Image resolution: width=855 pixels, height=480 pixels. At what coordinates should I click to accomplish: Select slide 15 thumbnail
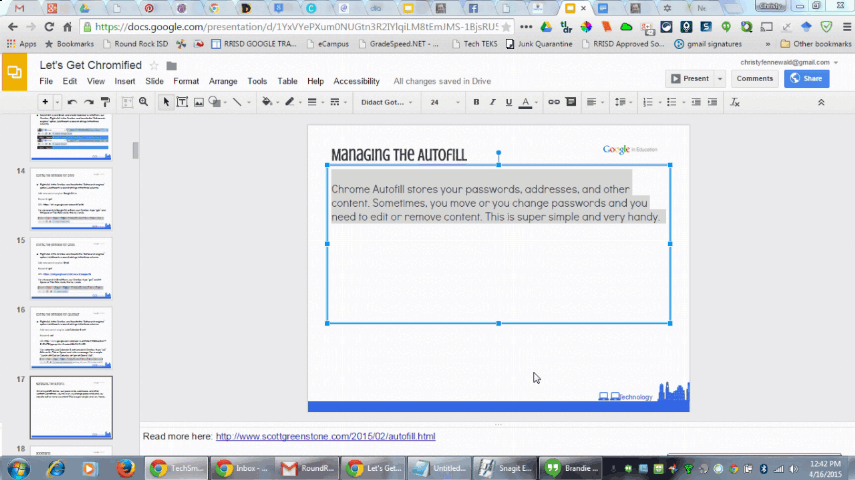pyautogui.click(x=71, y=268)
